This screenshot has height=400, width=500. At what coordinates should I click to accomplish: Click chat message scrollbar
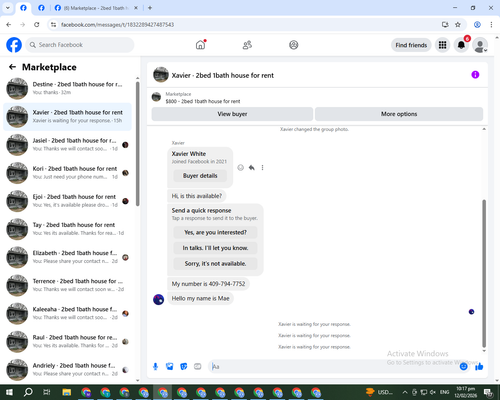click(484, 273)
